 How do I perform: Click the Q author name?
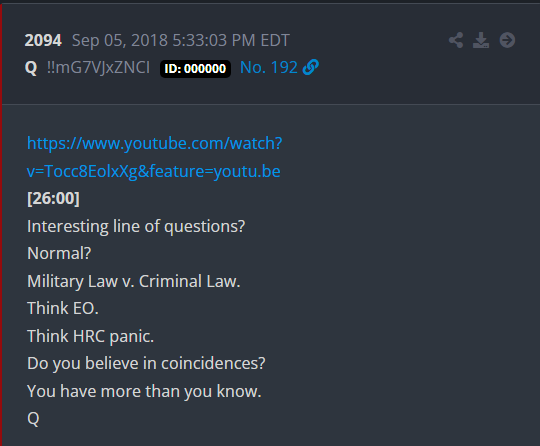coord(31,68)
